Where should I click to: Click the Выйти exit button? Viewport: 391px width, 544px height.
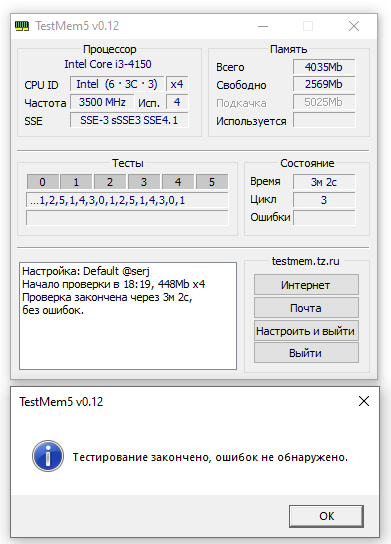(306, 353)
